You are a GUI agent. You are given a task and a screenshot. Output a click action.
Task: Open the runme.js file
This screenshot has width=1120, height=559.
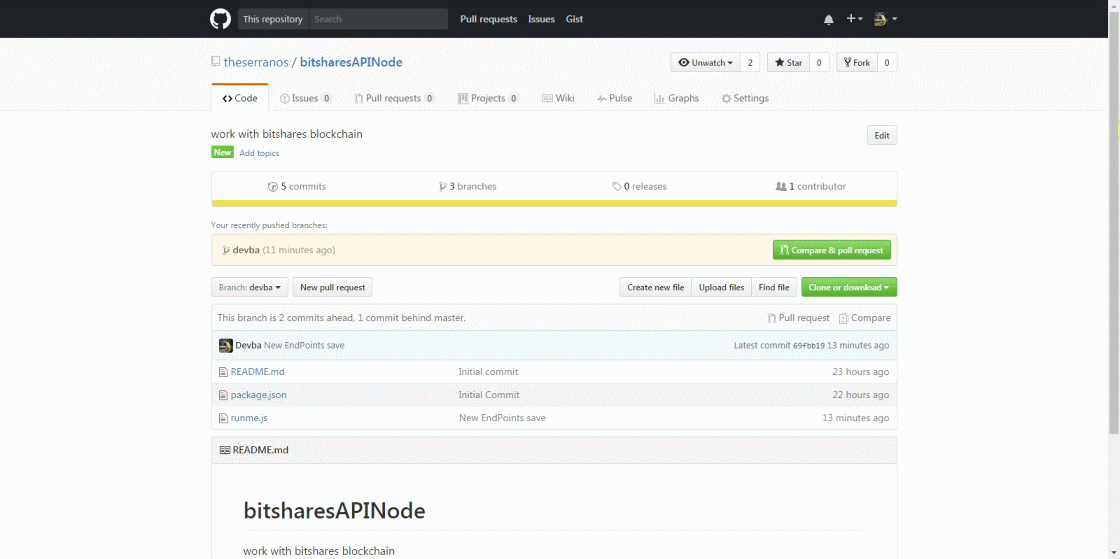tap(249, 418)
